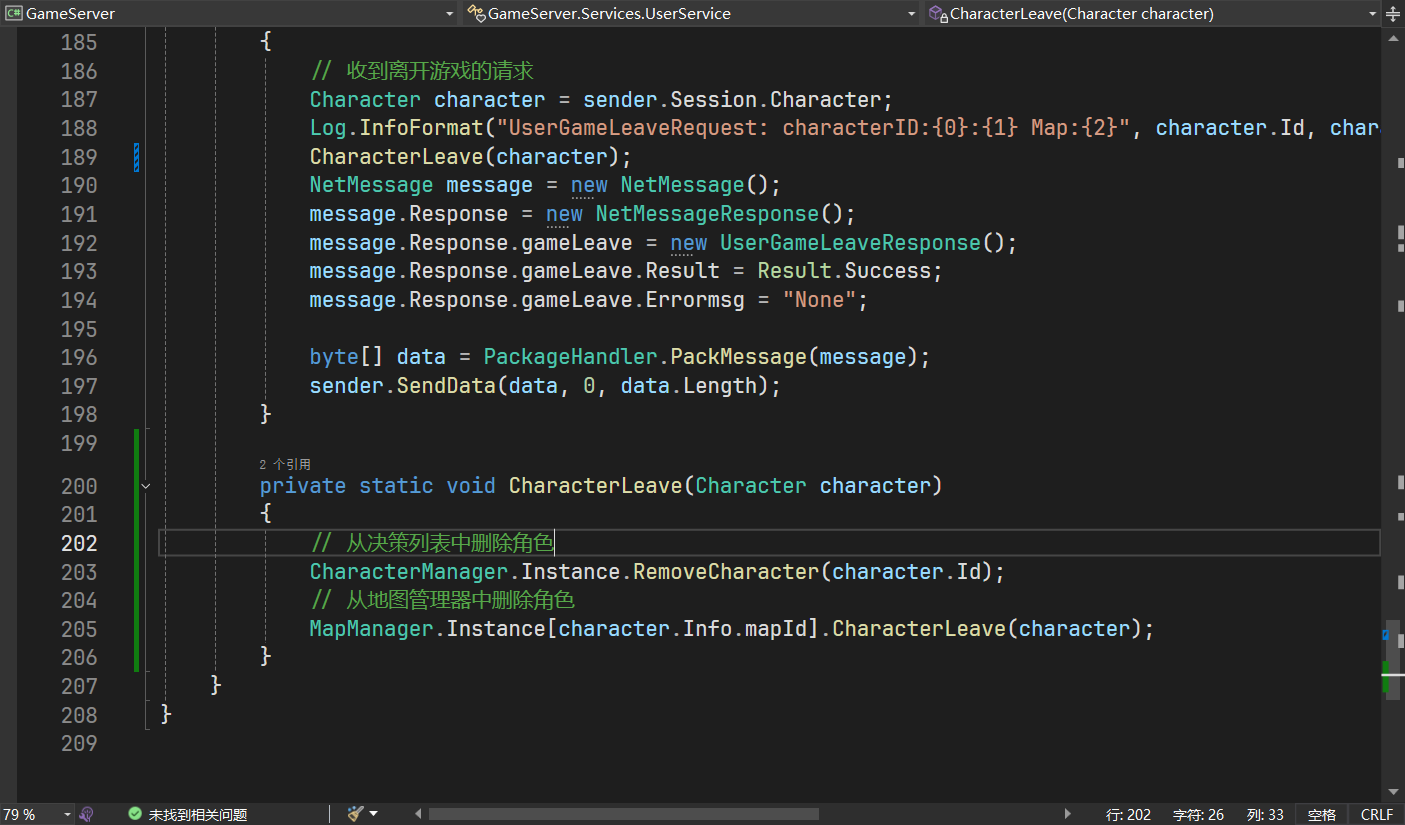Open the GameServer.Services.UserService type dropdown
This screenshot has width=1405, height=825.
(x=911, y=14)
